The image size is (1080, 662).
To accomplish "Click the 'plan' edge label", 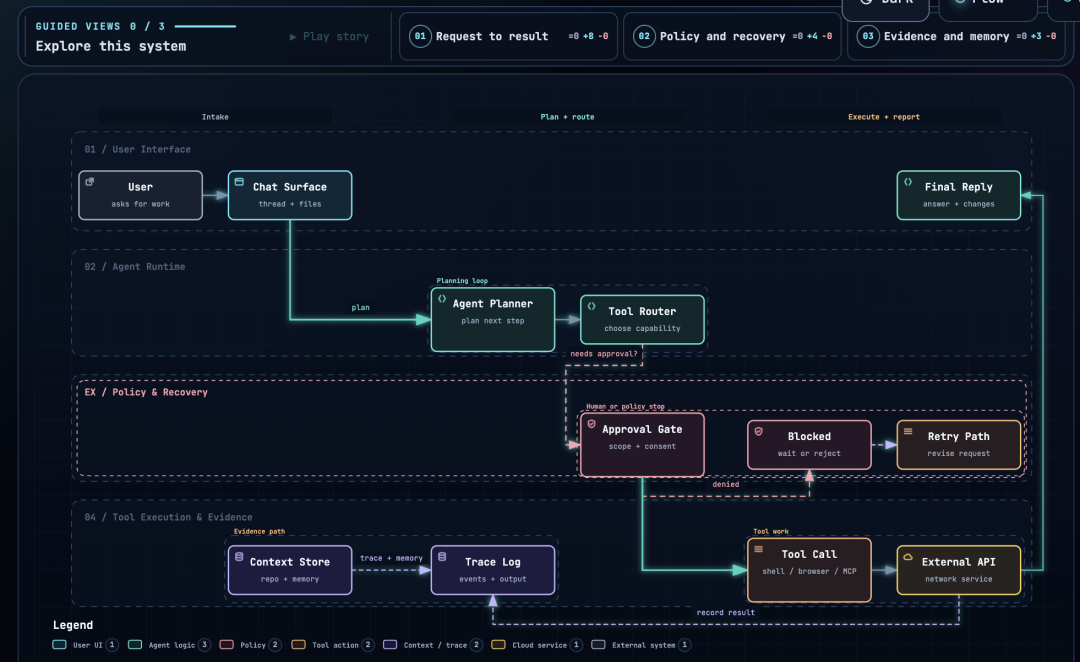I will coord(360,307).
